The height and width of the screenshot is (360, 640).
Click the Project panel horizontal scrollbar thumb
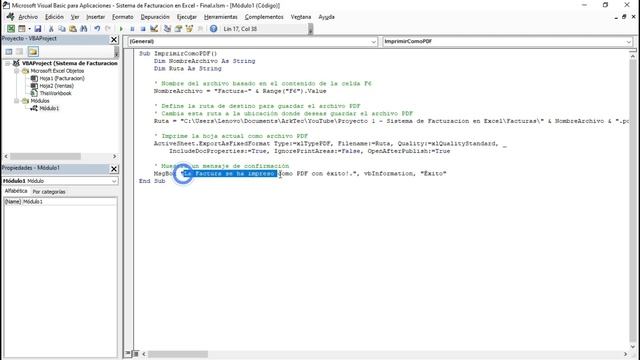(45, 156)
